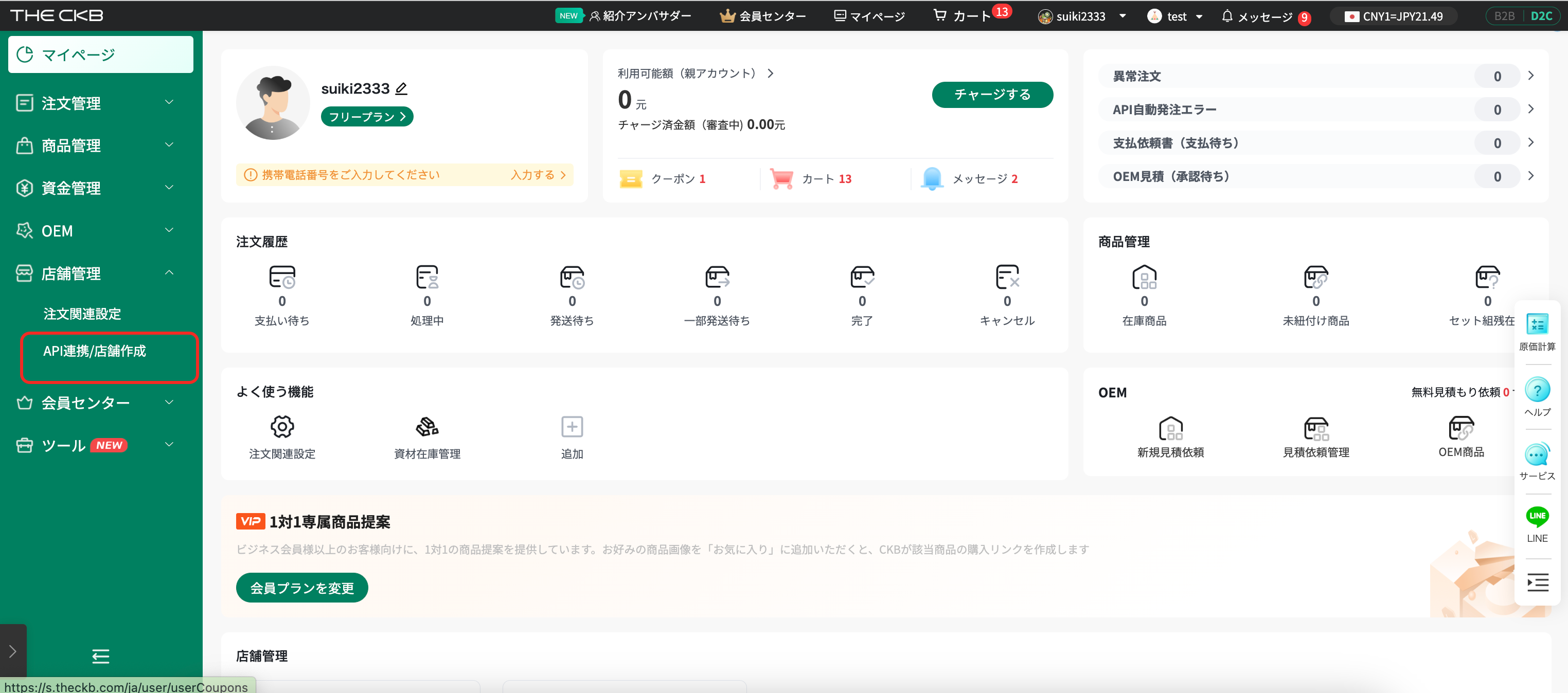
Task: Click the 見積依頼管理 icon
Action: tap(1315, 428)
